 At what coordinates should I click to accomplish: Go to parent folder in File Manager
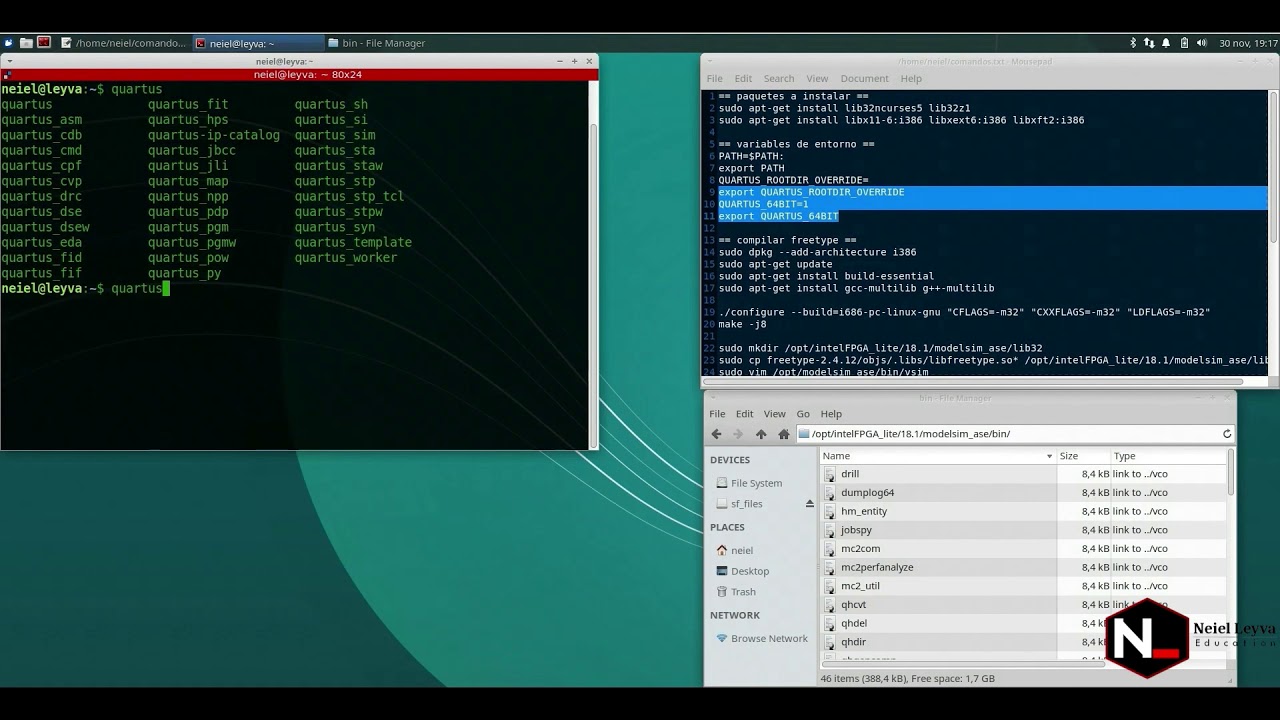coord(761,434)
